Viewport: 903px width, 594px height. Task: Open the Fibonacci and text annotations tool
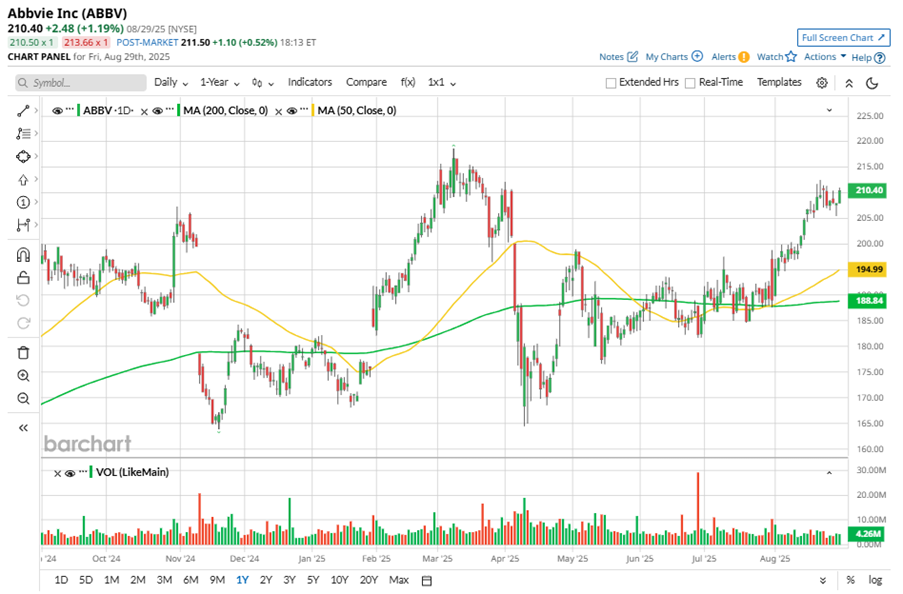point(23,134)
